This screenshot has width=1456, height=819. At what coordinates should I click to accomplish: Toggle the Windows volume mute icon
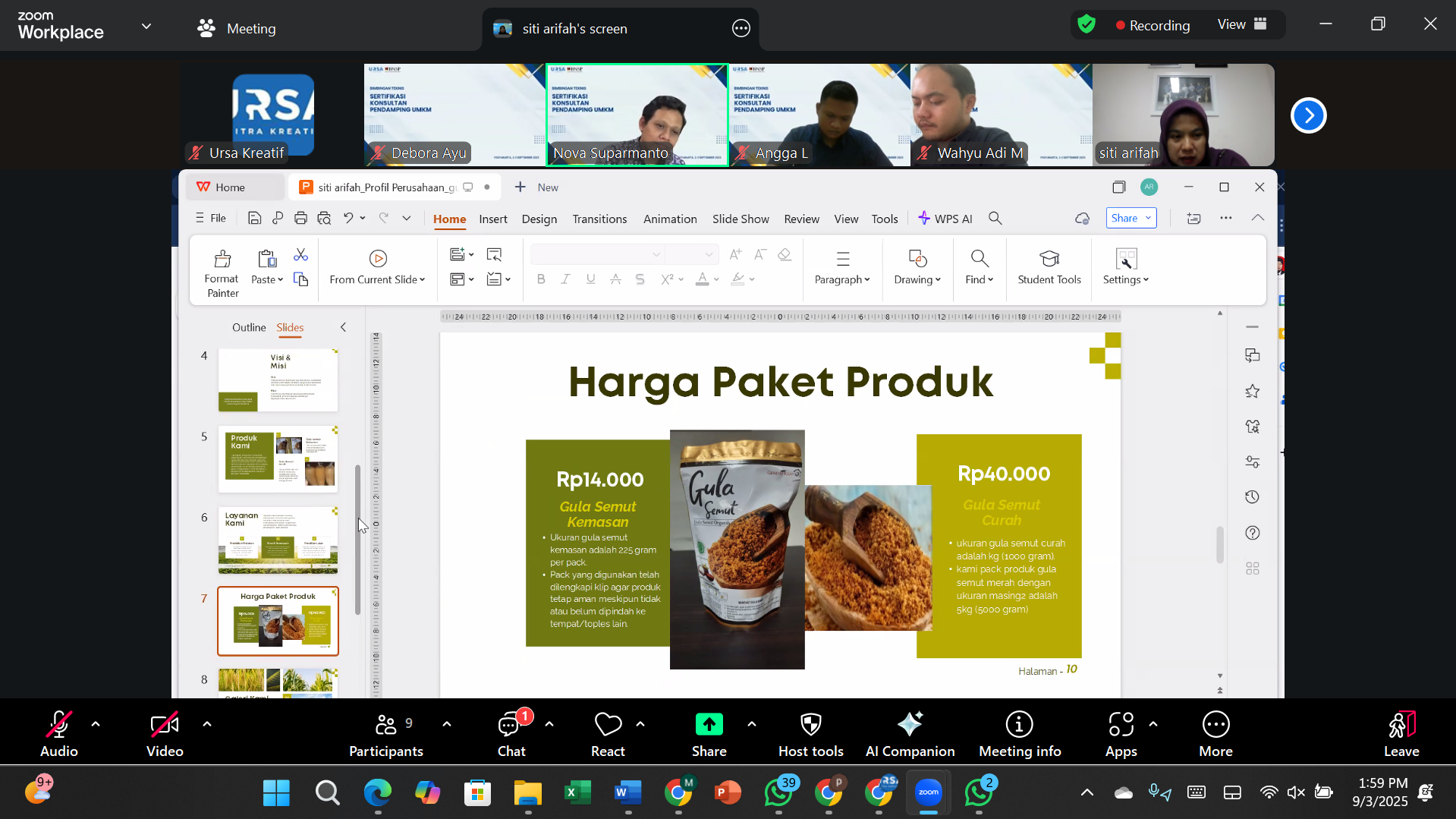pyautogui.click(x=1296, y=793)
